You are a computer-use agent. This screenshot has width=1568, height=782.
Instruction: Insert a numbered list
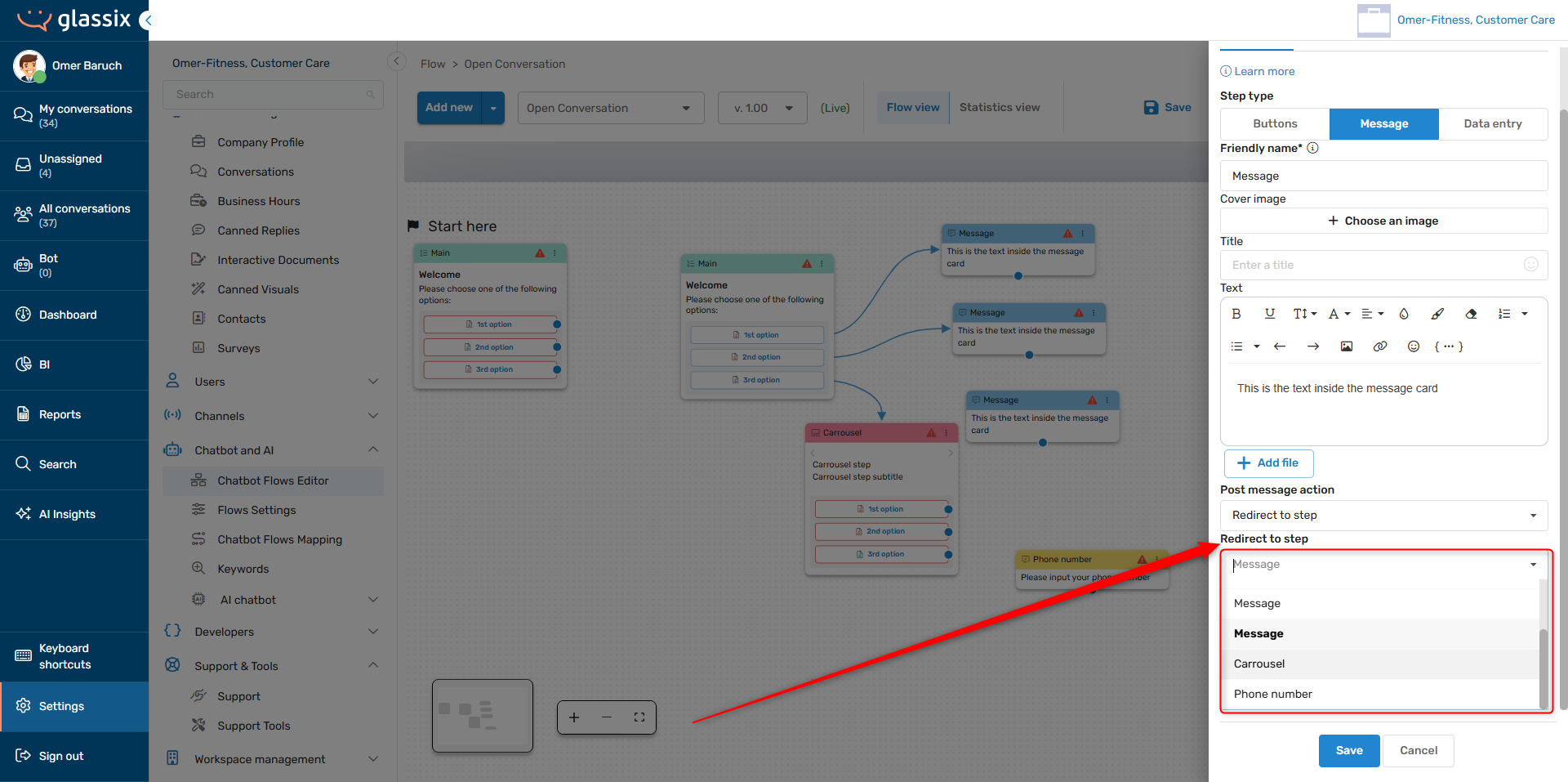coord(1504,314)
